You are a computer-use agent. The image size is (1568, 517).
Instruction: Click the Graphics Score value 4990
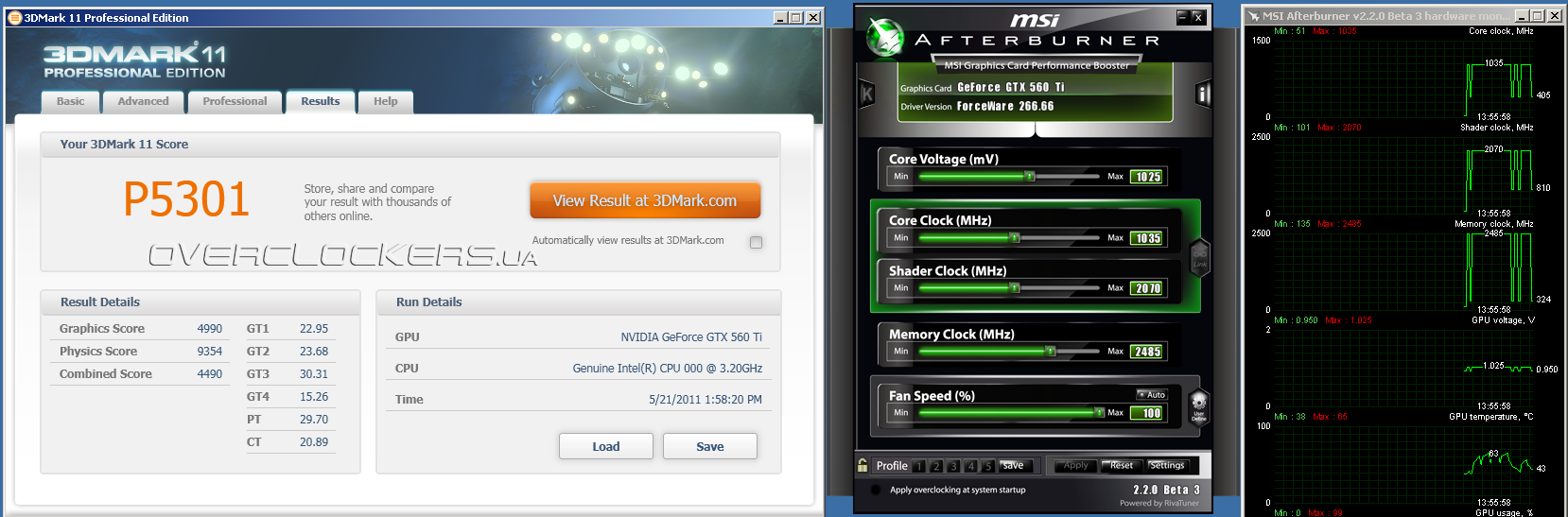(210, 329)
